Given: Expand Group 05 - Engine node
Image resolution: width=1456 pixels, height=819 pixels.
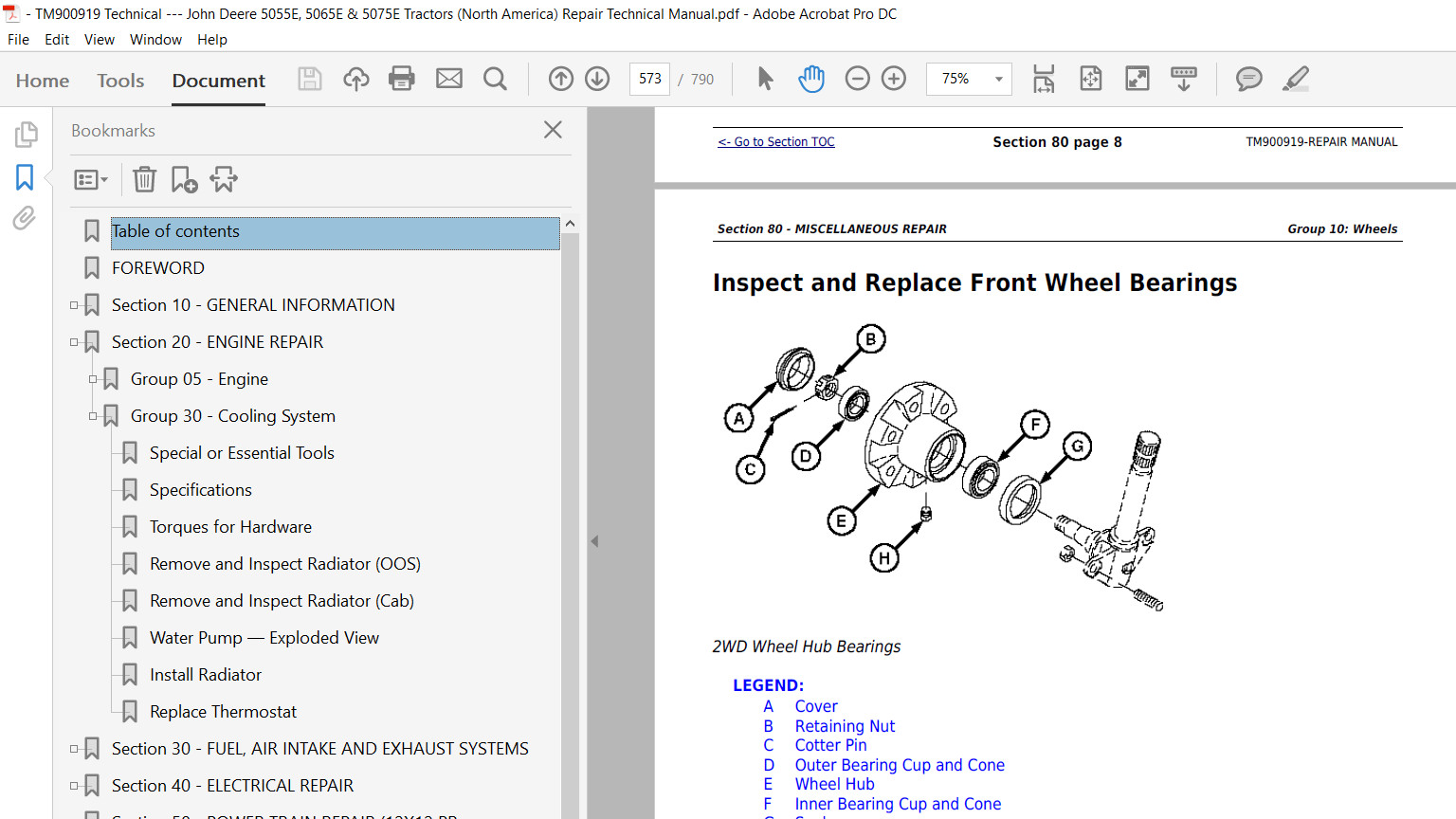Looking at the screenshot, I should 93,379.
